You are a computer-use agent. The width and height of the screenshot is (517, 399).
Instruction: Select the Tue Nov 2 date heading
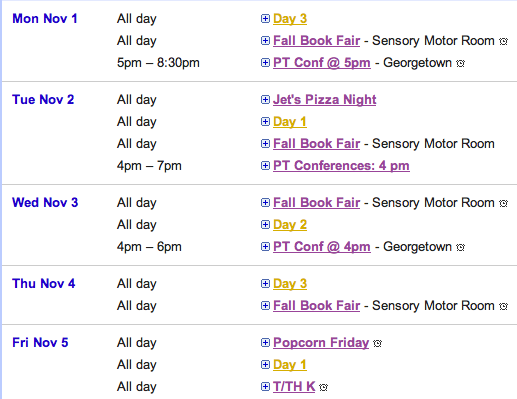pos(43,100)
